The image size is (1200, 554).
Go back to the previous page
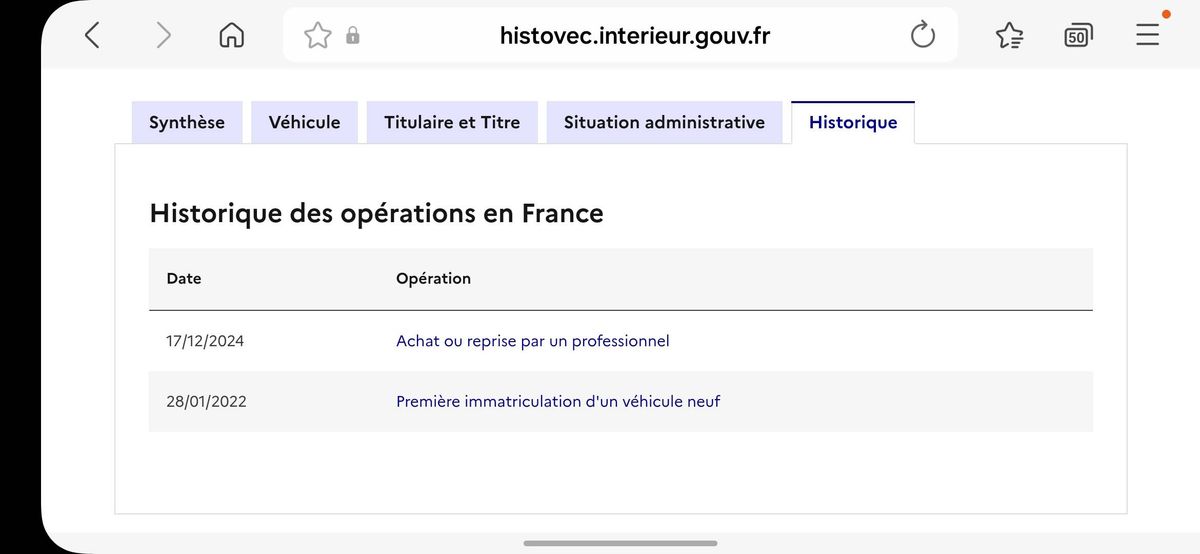click(x=92, y=36)
